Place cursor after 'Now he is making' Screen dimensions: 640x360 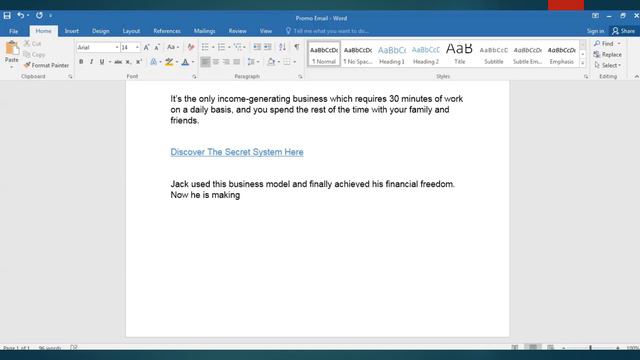240,195
